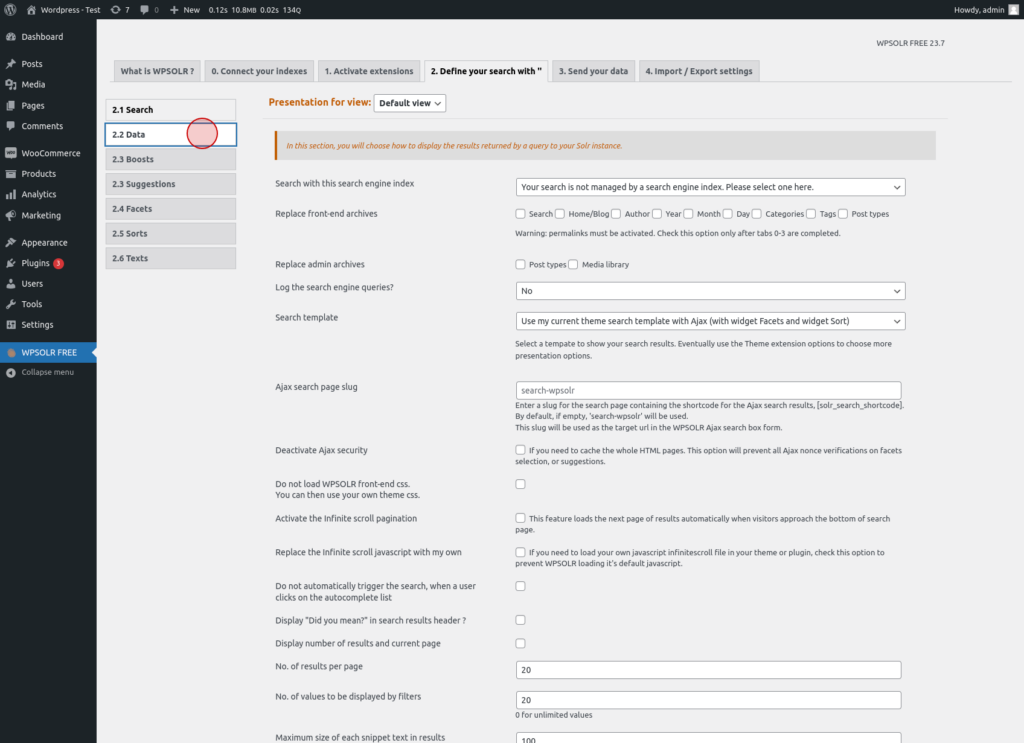Open the 2.3 Boosts section
The image size is (1024, 743).
coord(170,159)
